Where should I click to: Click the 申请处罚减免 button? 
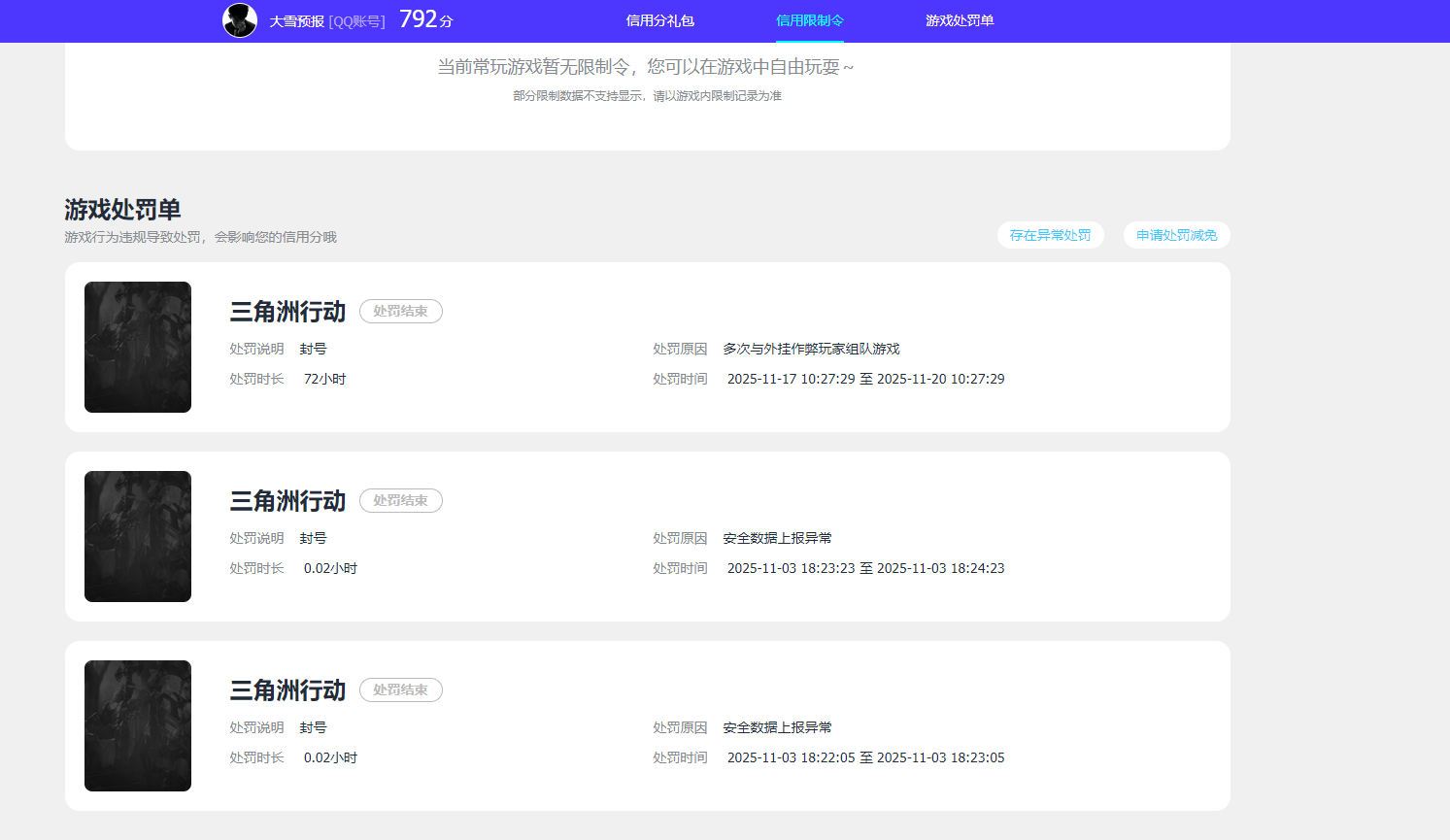coord(1176,235)
